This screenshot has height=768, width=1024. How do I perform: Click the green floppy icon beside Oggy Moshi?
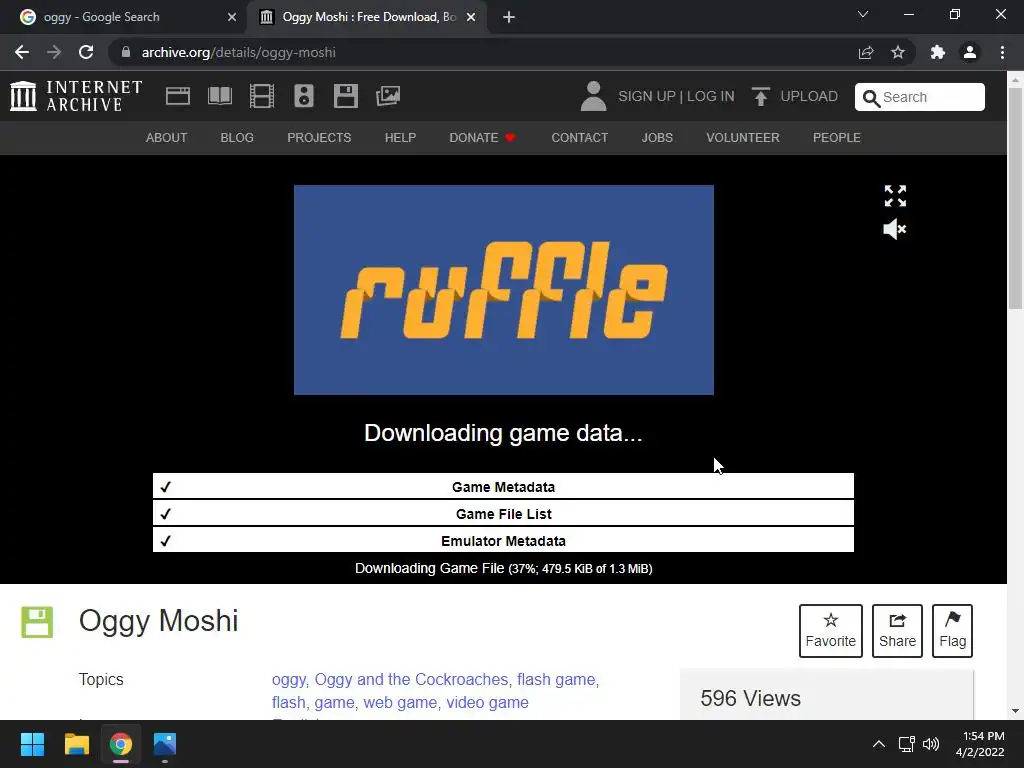[x=37, y=622]
